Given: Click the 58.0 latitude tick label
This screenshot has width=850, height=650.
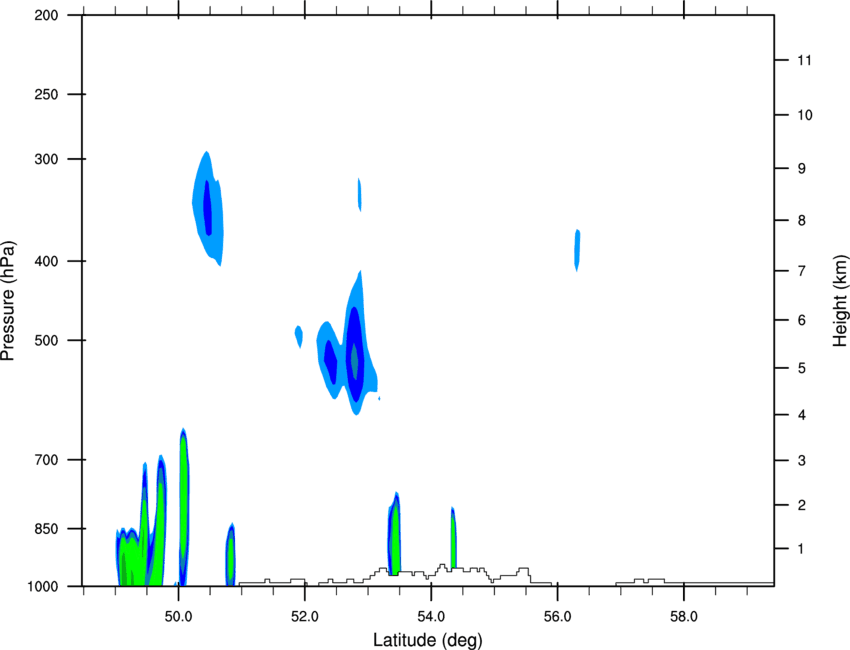Looking at the screenshot, I should pyautogui.click(x=684, y=617).
